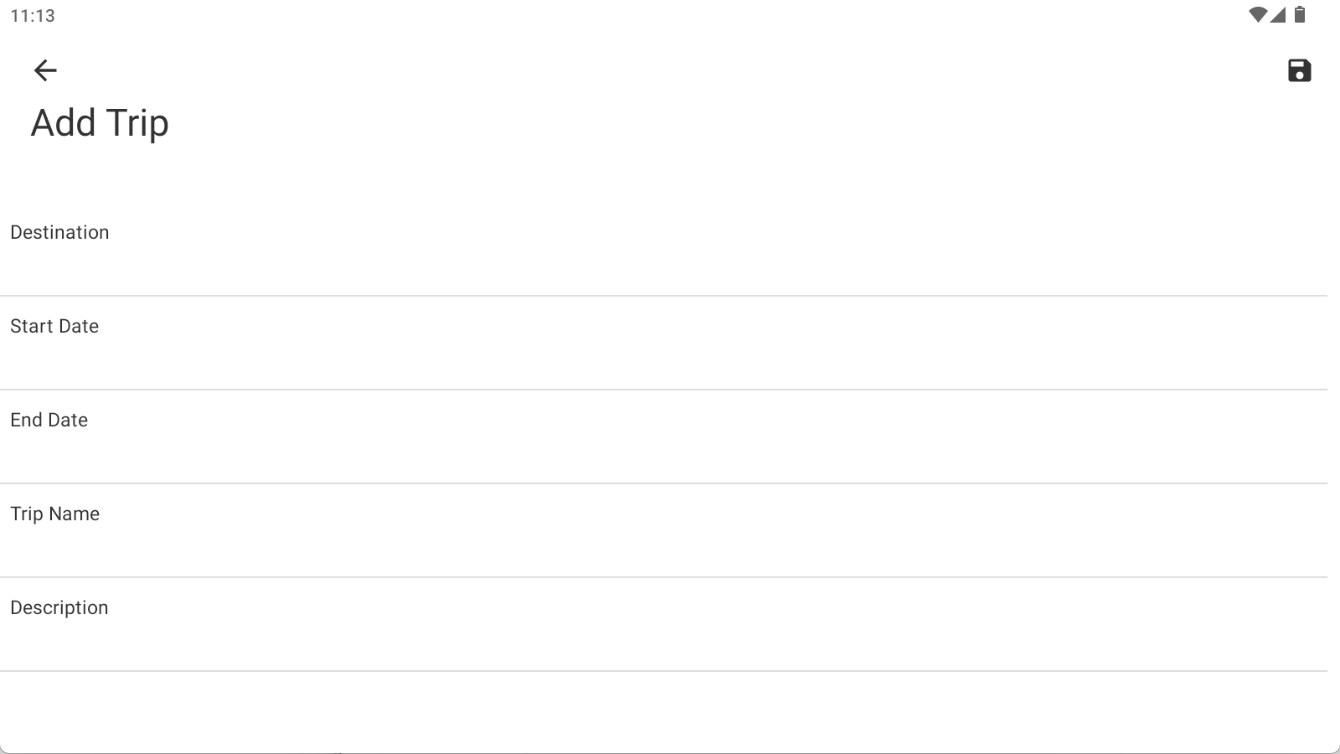Screen dimensions: 1340x754
Task: Click the underline beneath the Destination field
Action: pyautogui.click(x=664, y=295)
